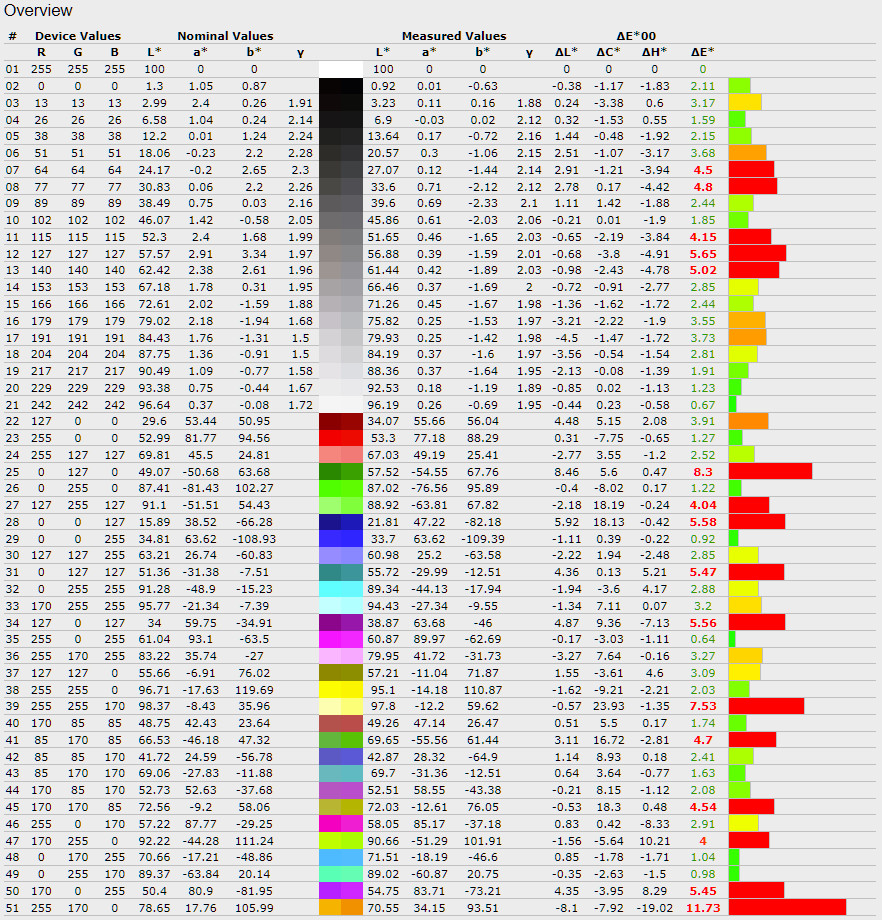Screen dimensions: 882x920
Task: Click the white swatch in row 01
Action: click(x=340, y=69)
